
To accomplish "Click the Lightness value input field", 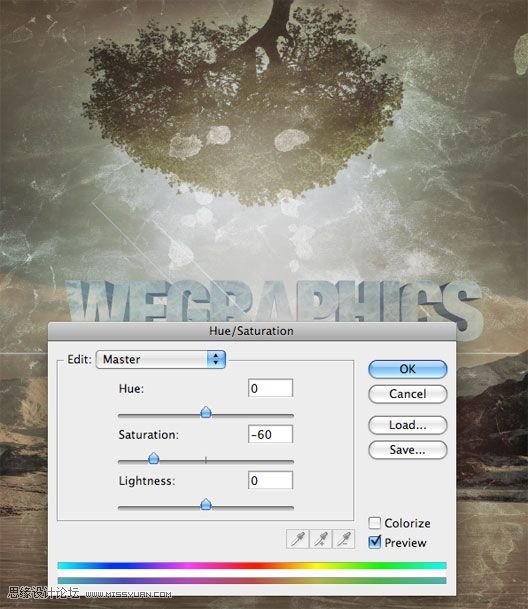I will coord(270,480).
